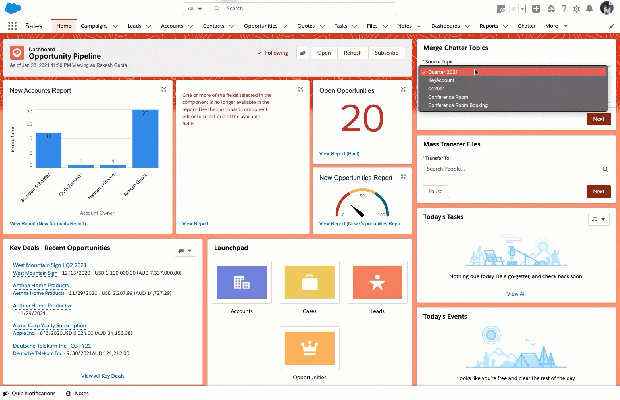Expand the New Accounts Report chart
Viewport: 620px width, 400px height.
(x=164, y=89)
